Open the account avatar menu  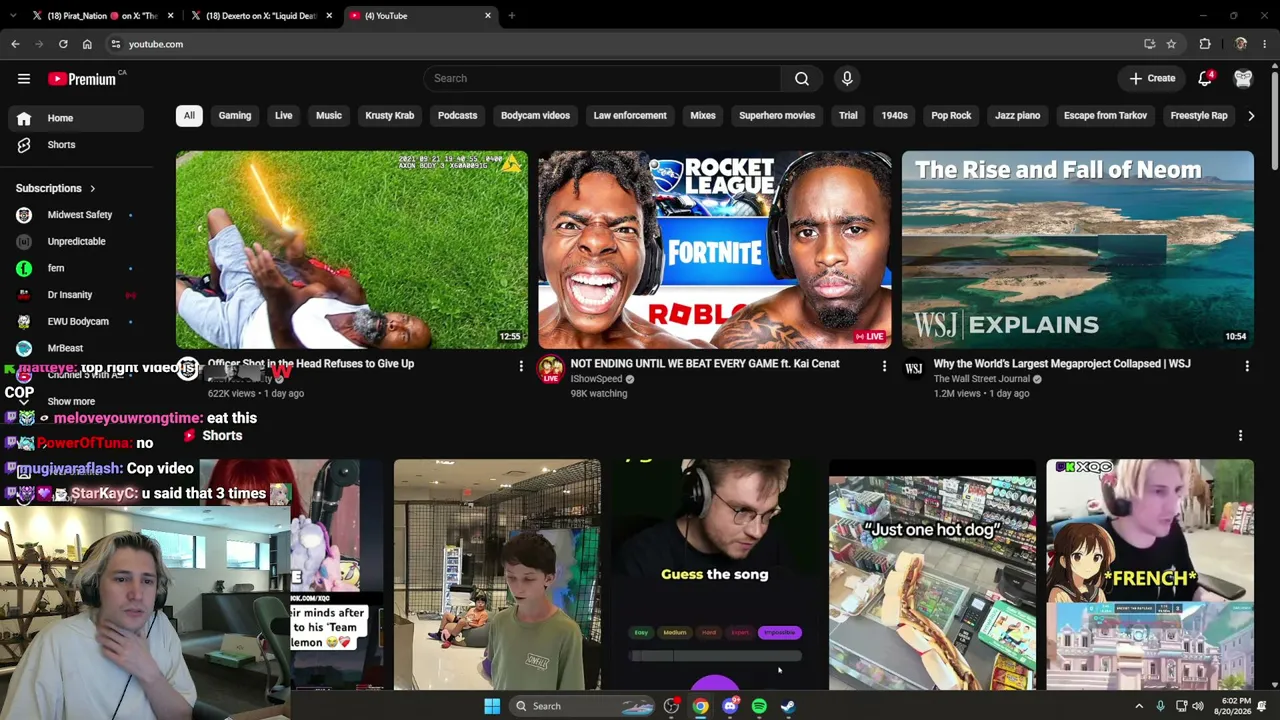click(x=1243, y=78)
